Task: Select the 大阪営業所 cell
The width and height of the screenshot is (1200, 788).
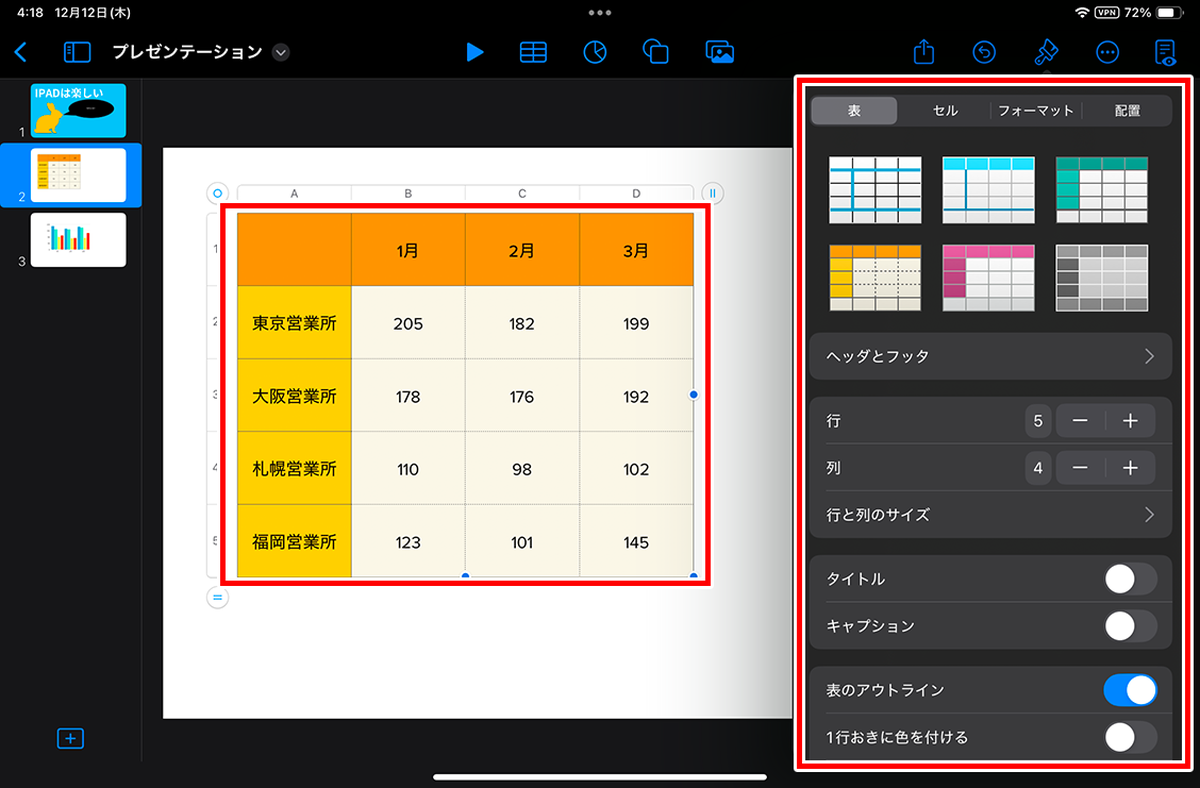Action: 294,396
